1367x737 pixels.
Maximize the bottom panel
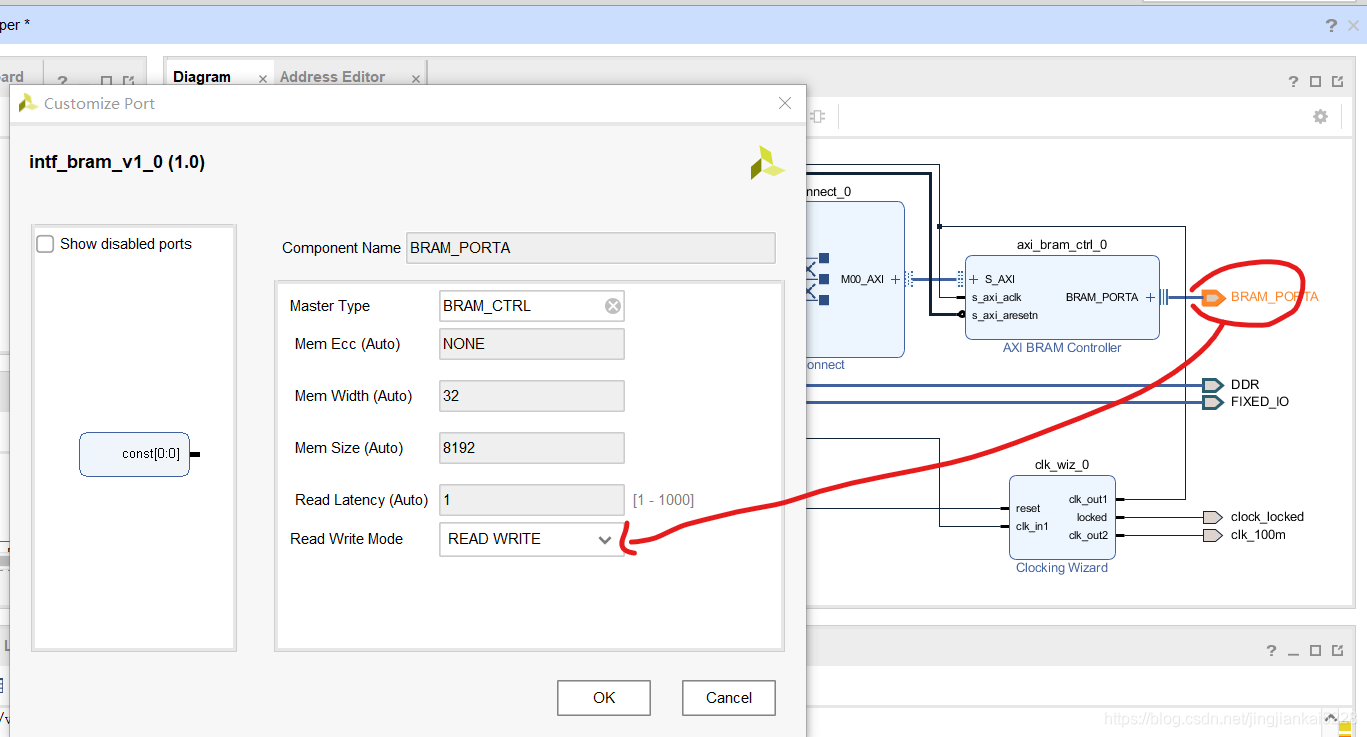click(1316, 651)
